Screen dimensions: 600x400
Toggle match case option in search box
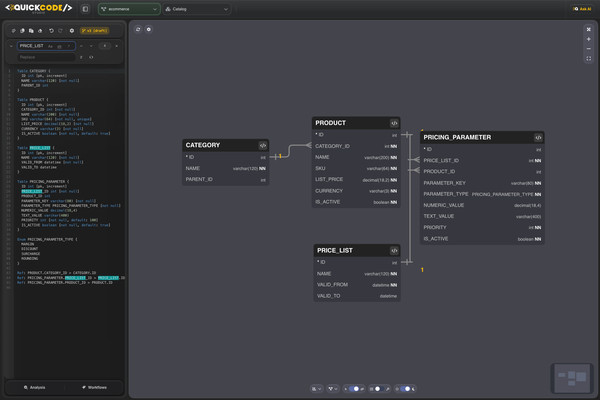(51, 46)
